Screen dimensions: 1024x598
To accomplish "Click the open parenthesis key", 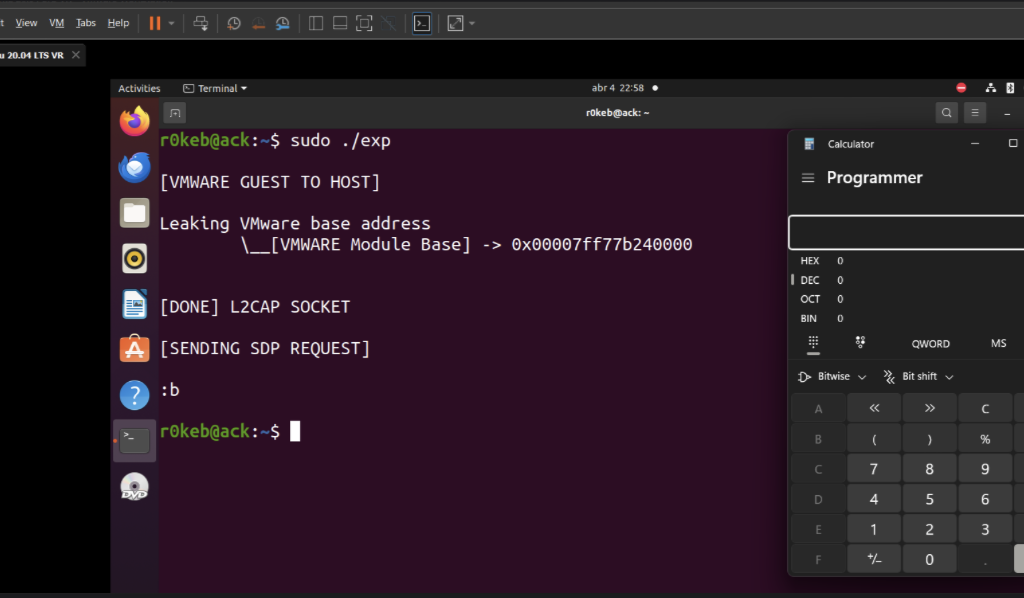I will coord(874,439).
